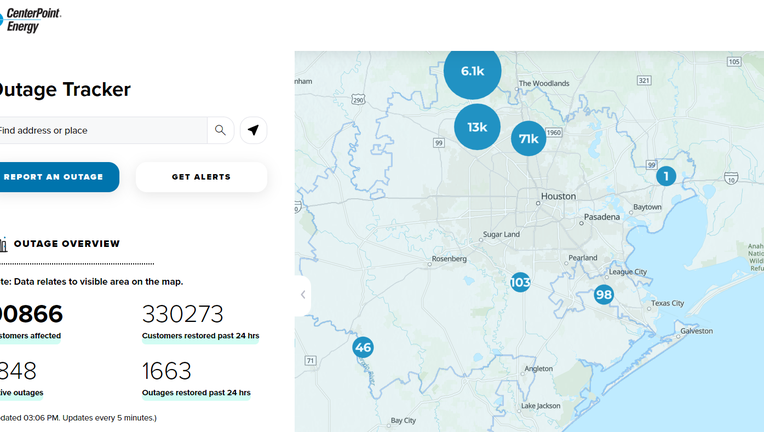Click the Galveston label on map
This screenshot has width=764, height=432.
[x=696, y=331]
